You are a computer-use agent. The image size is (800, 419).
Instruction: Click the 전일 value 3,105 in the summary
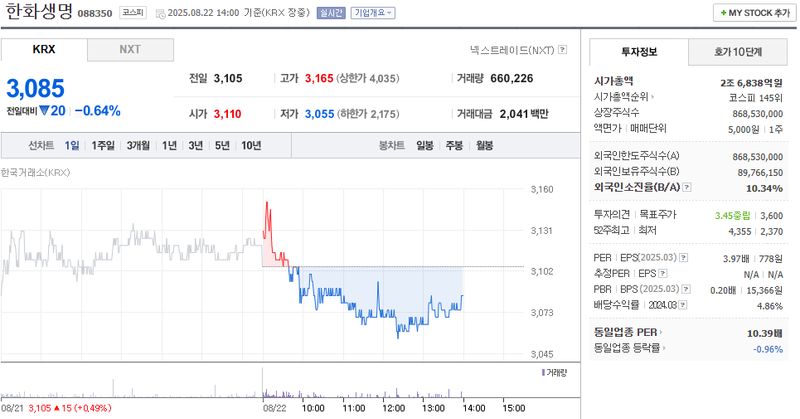(228, 79)
